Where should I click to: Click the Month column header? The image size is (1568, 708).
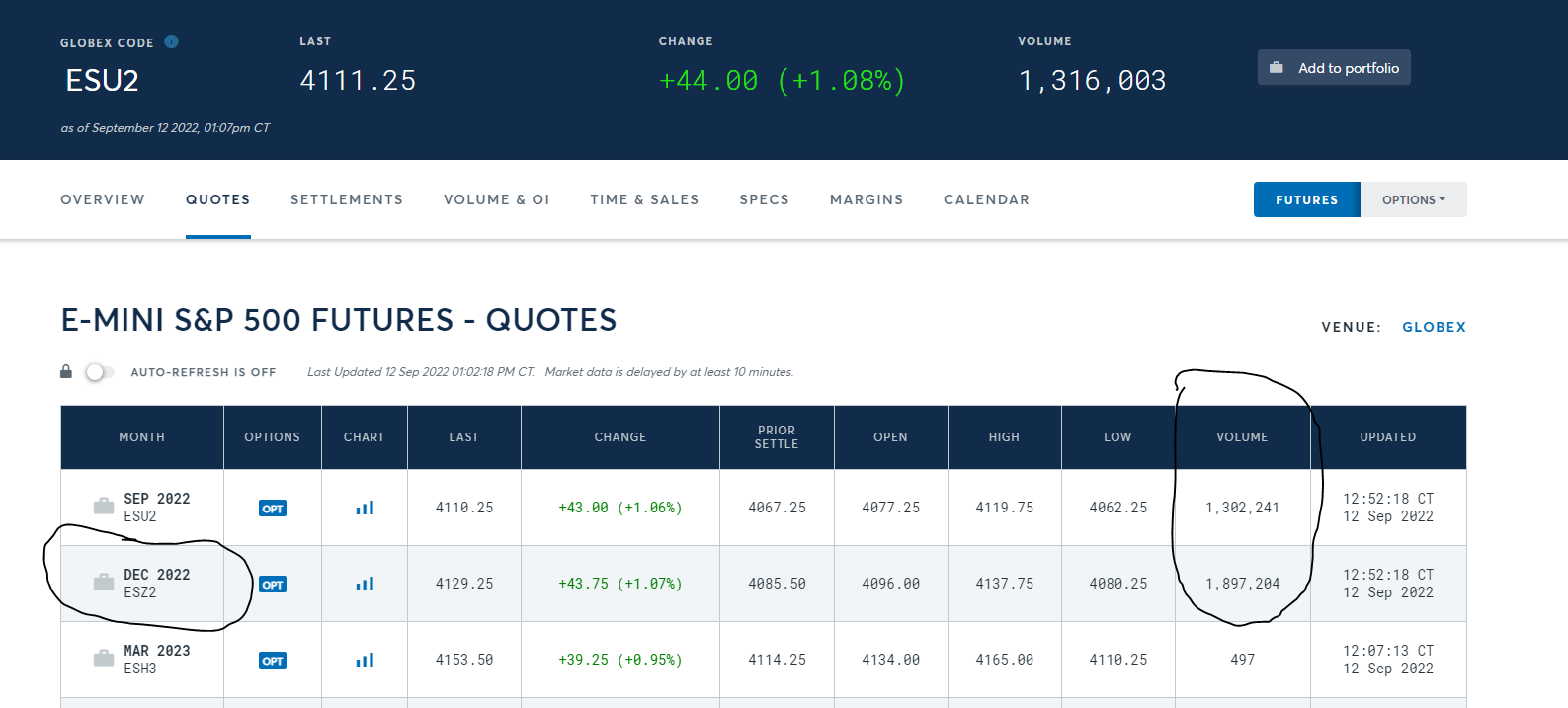point(142,437)
